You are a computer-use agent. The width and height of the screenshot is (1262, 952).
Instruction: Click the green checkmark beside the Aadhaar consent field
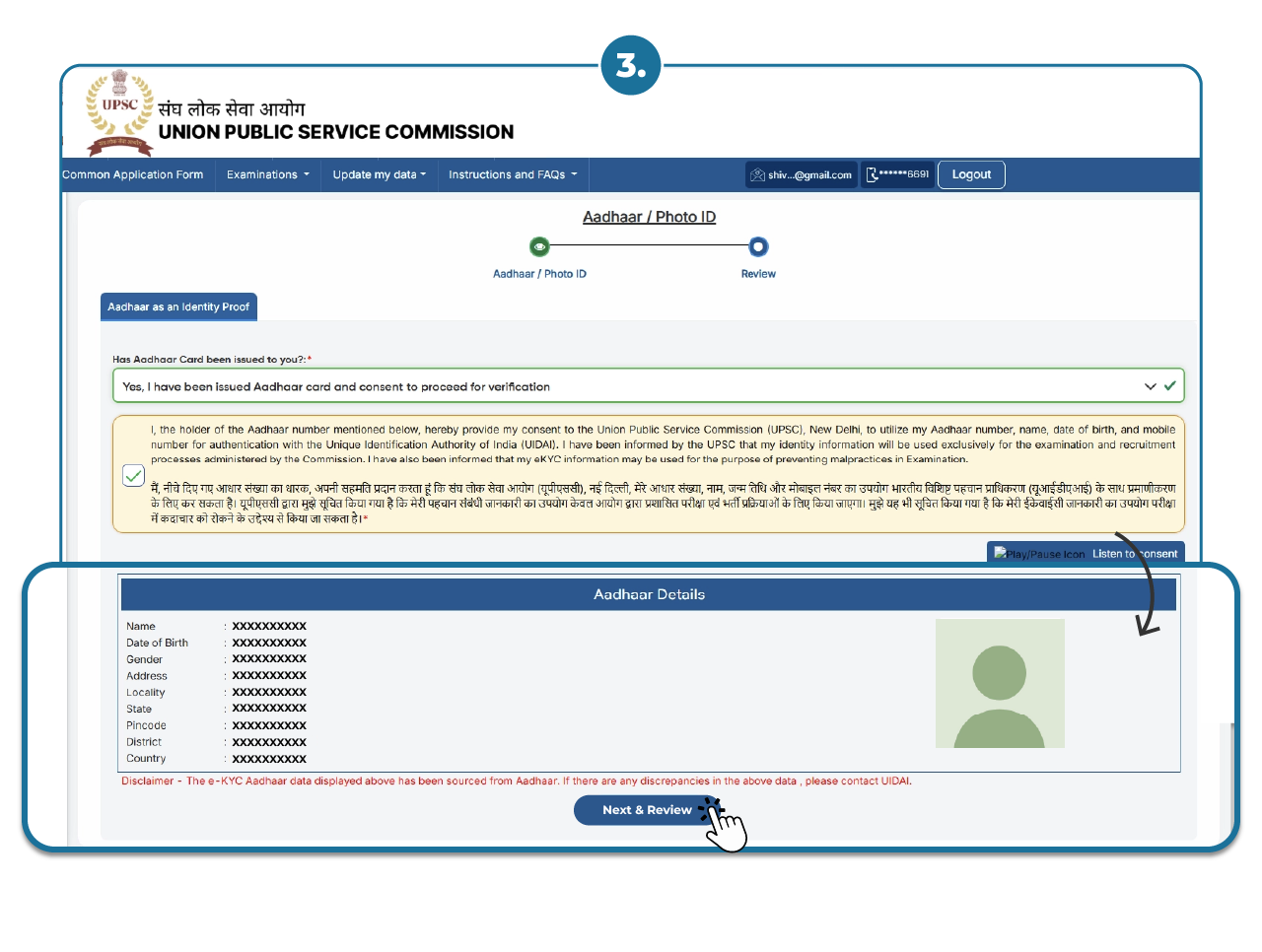[1171, 385]
